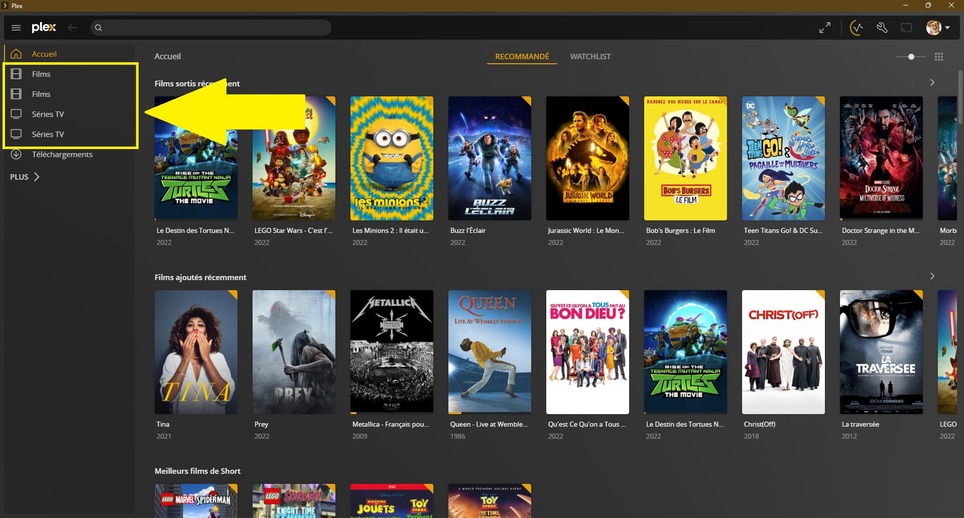Viewport: 964px width, 518px height.
Task: Open the Meilleurs films de Short heading
Action: pos(197,471)
